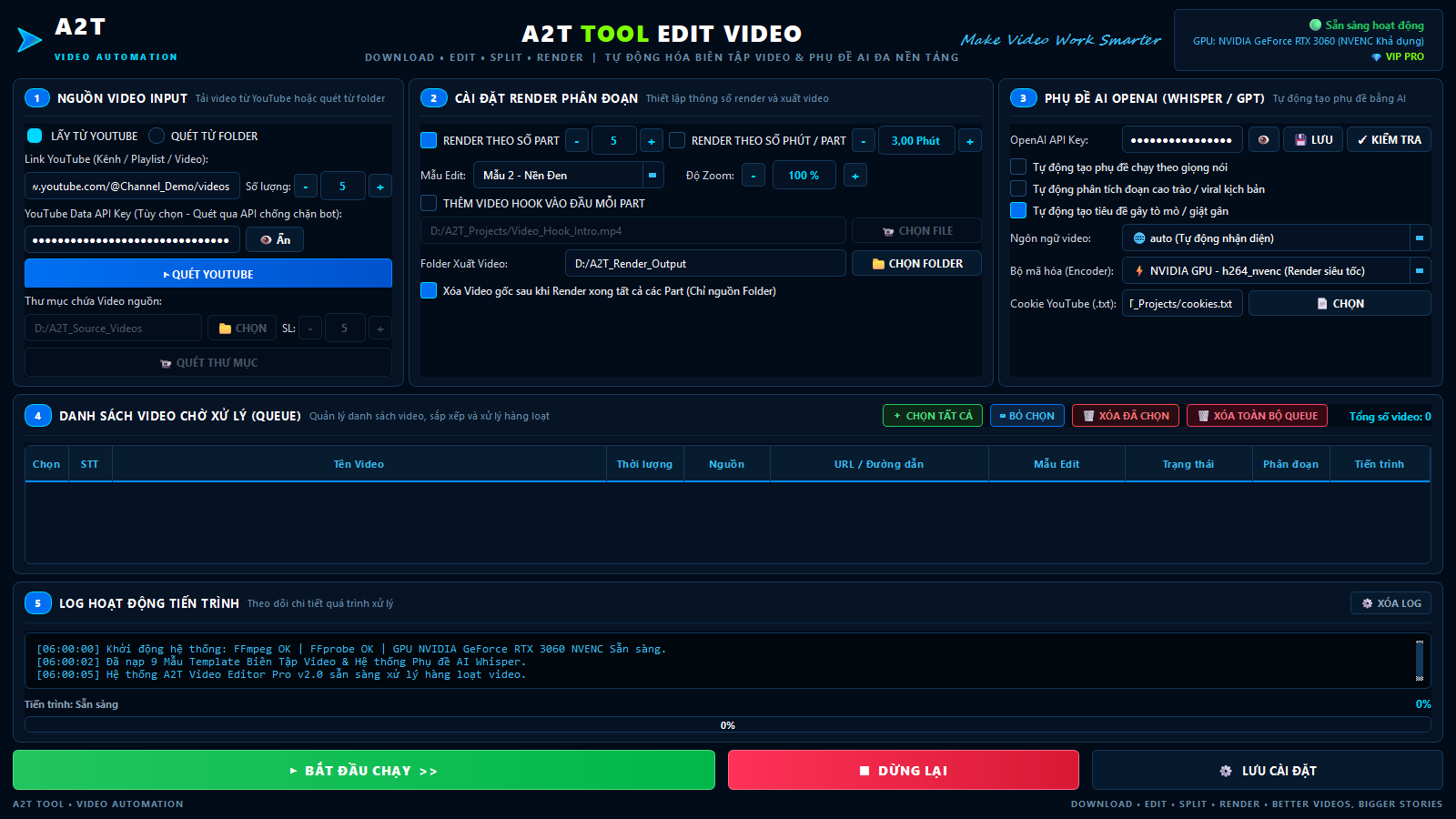Click Thời lượng column header
This screenshot has width=1456, height=819.
[x=644, y=464]
